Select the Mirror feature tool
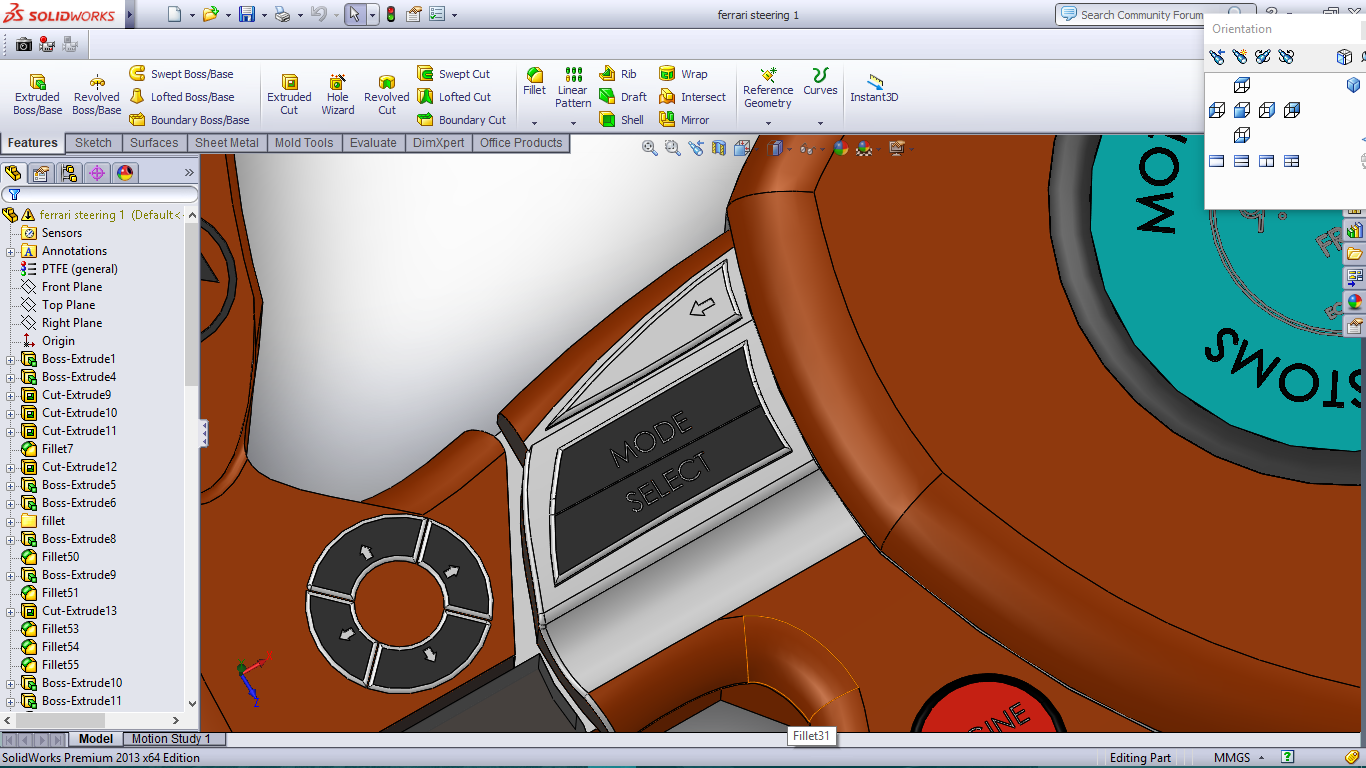The image size is (1366, 768). [685, 120]
